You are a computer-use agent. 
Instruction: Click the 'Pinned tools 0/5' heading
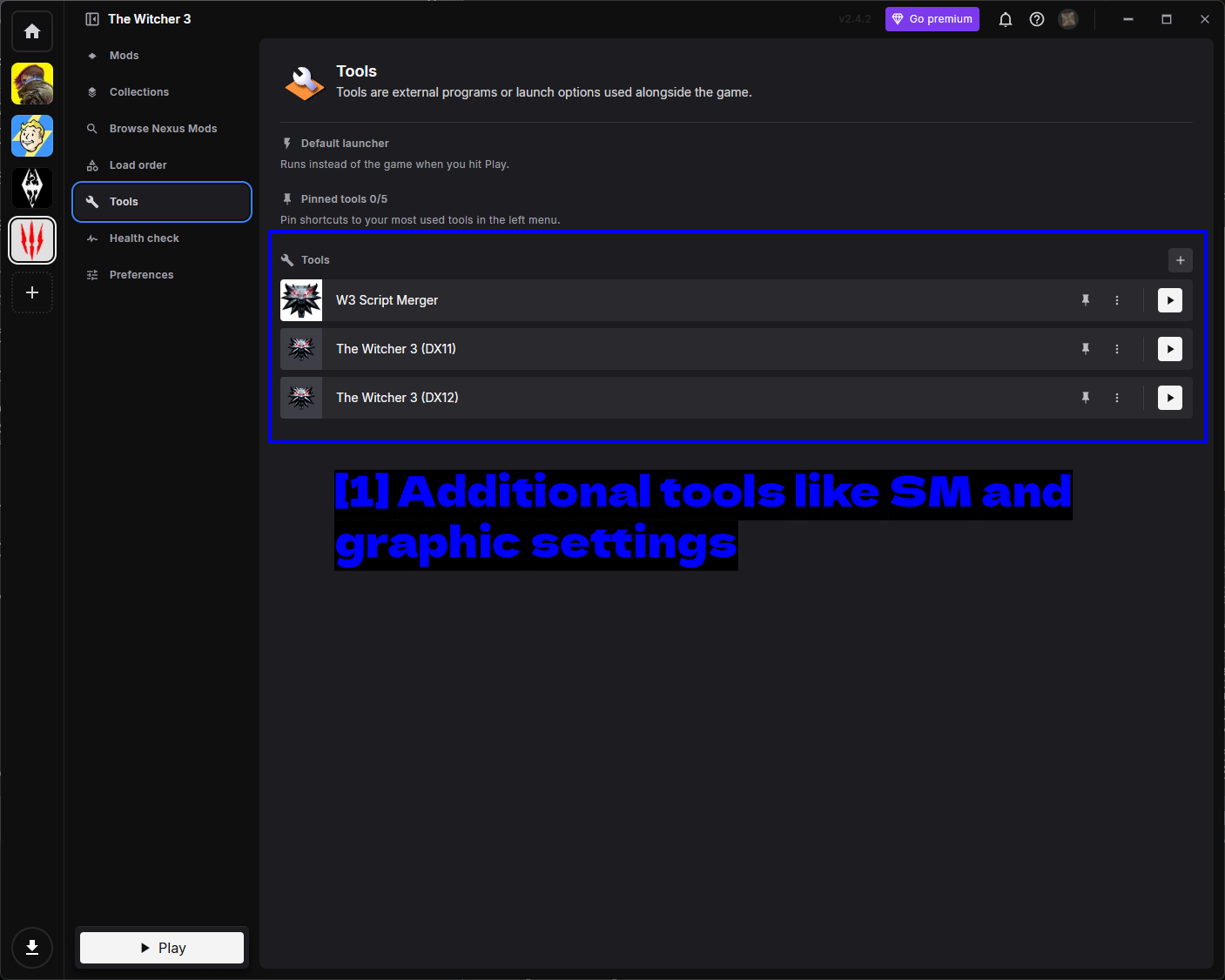[344, 199]
